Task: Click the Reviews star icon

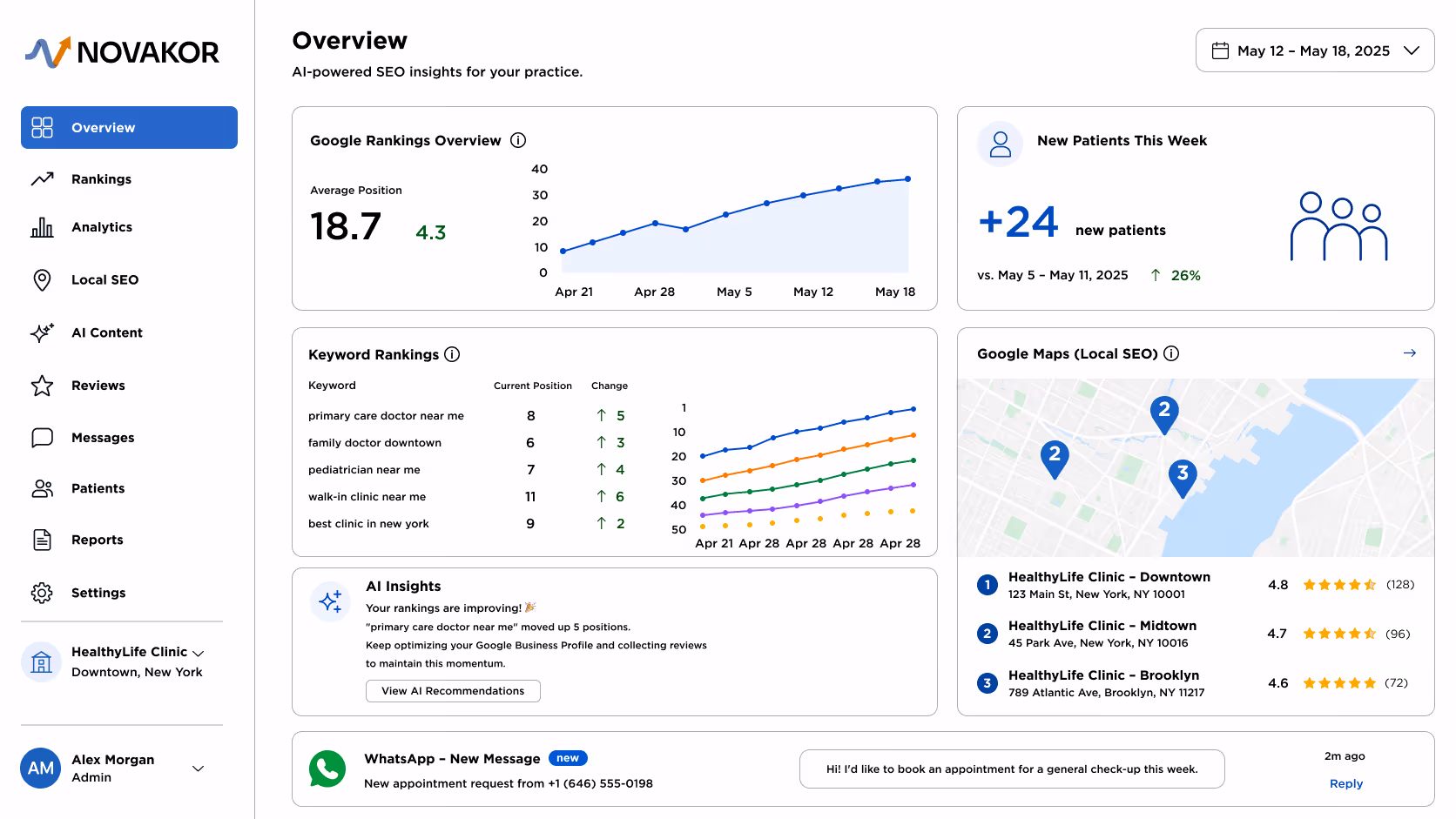Action: click(x=42, y=386)
